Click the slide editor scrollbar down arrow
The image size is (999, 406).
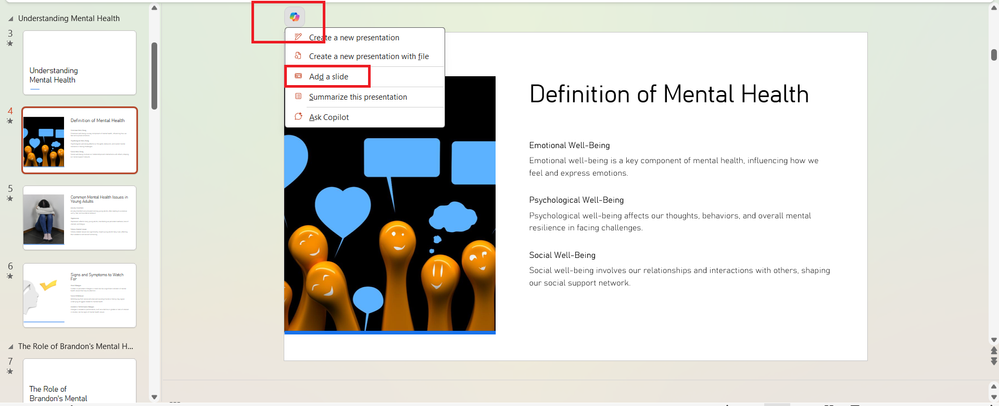(x=994, y=341)
